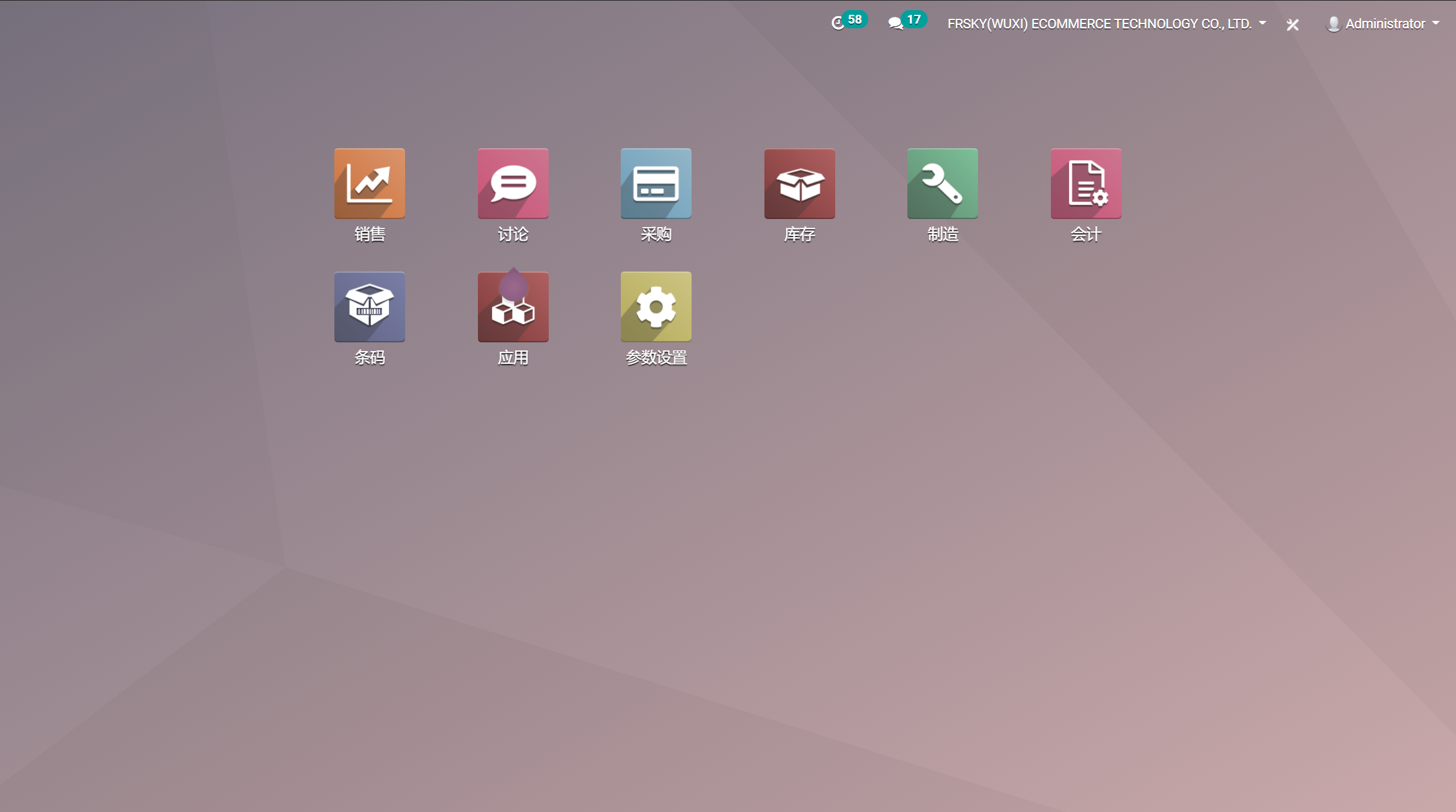Open the 销售 (Sales) app icon

click(369, 183)
